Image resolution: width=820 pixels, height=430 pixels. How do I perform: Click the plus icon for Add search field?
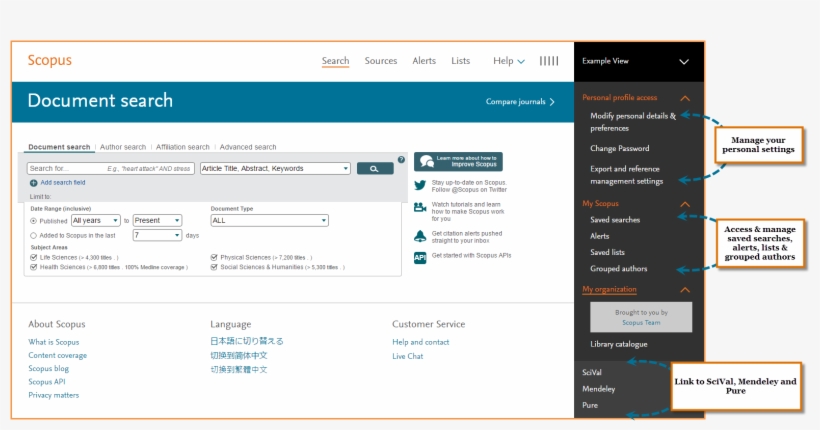(33, 183)
